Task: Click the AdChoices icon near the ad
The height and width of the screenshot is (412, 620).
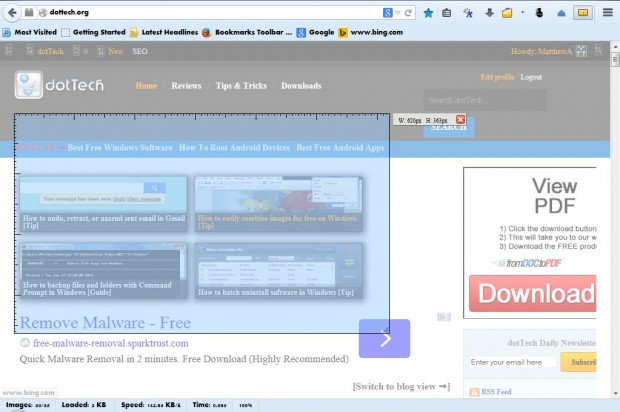Action: click(444, 317)
